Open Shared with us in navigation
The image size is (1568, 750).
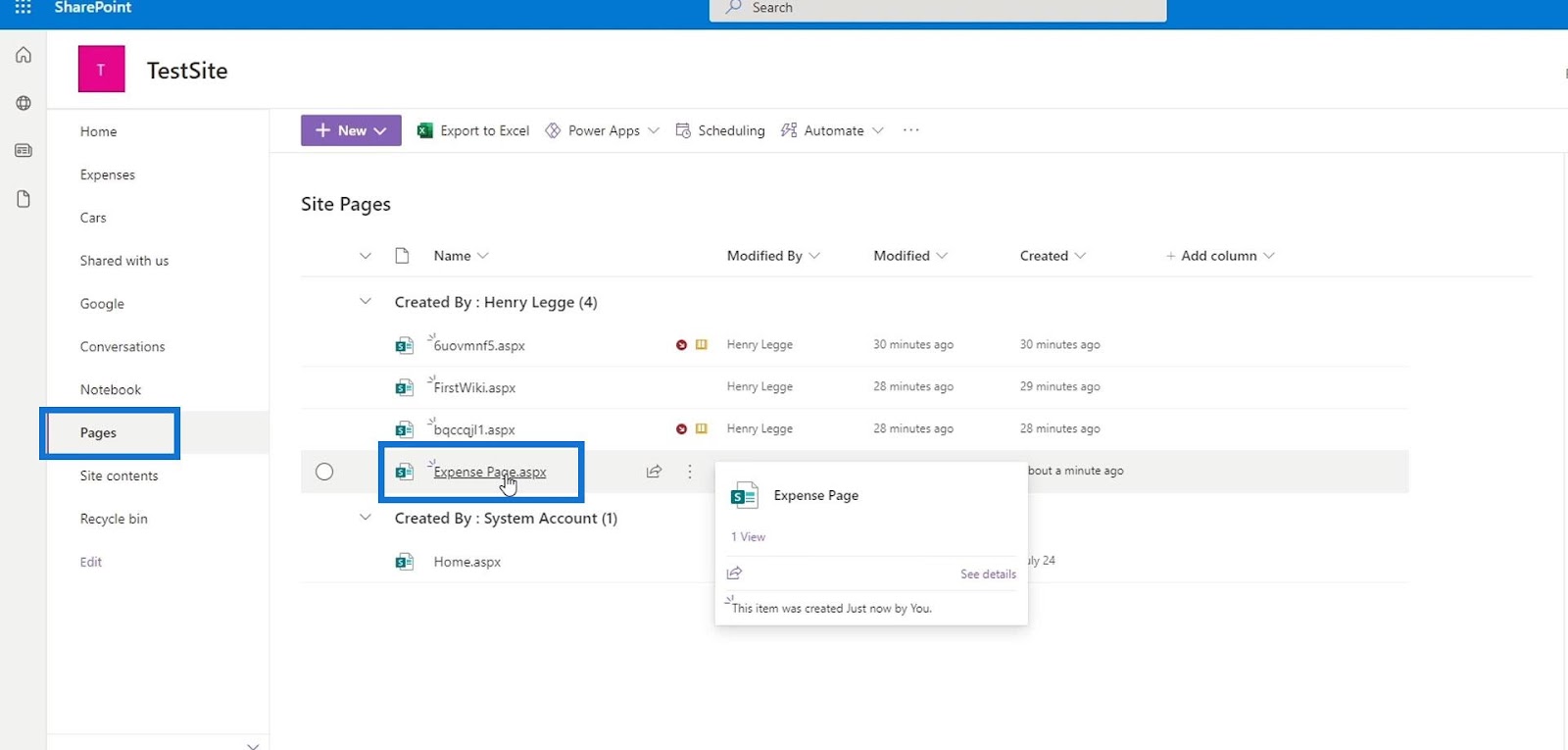(124, 261)
